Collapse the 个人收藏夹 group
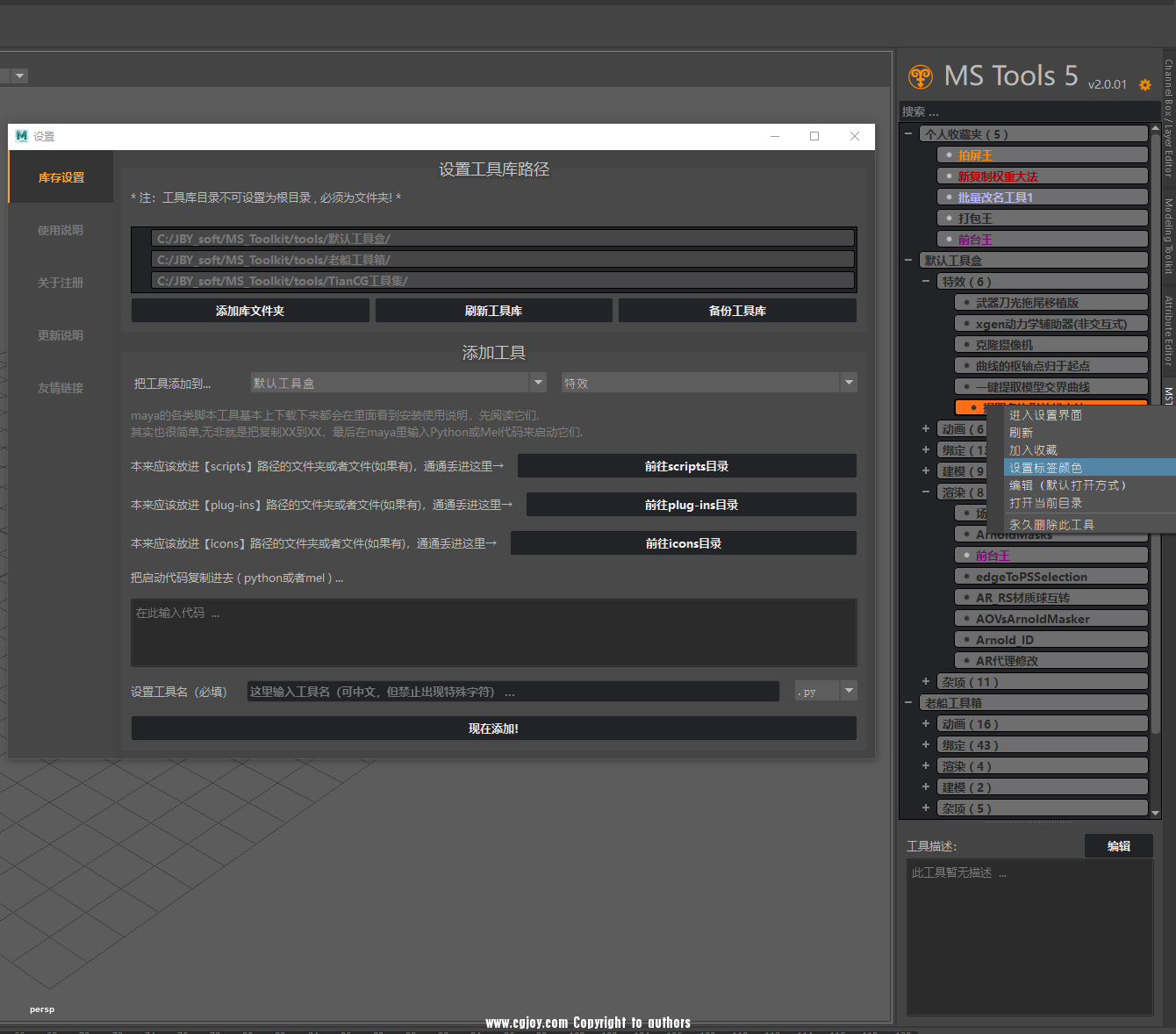The height and width of the screenshot is (1034, 1176). pos(908,134)
